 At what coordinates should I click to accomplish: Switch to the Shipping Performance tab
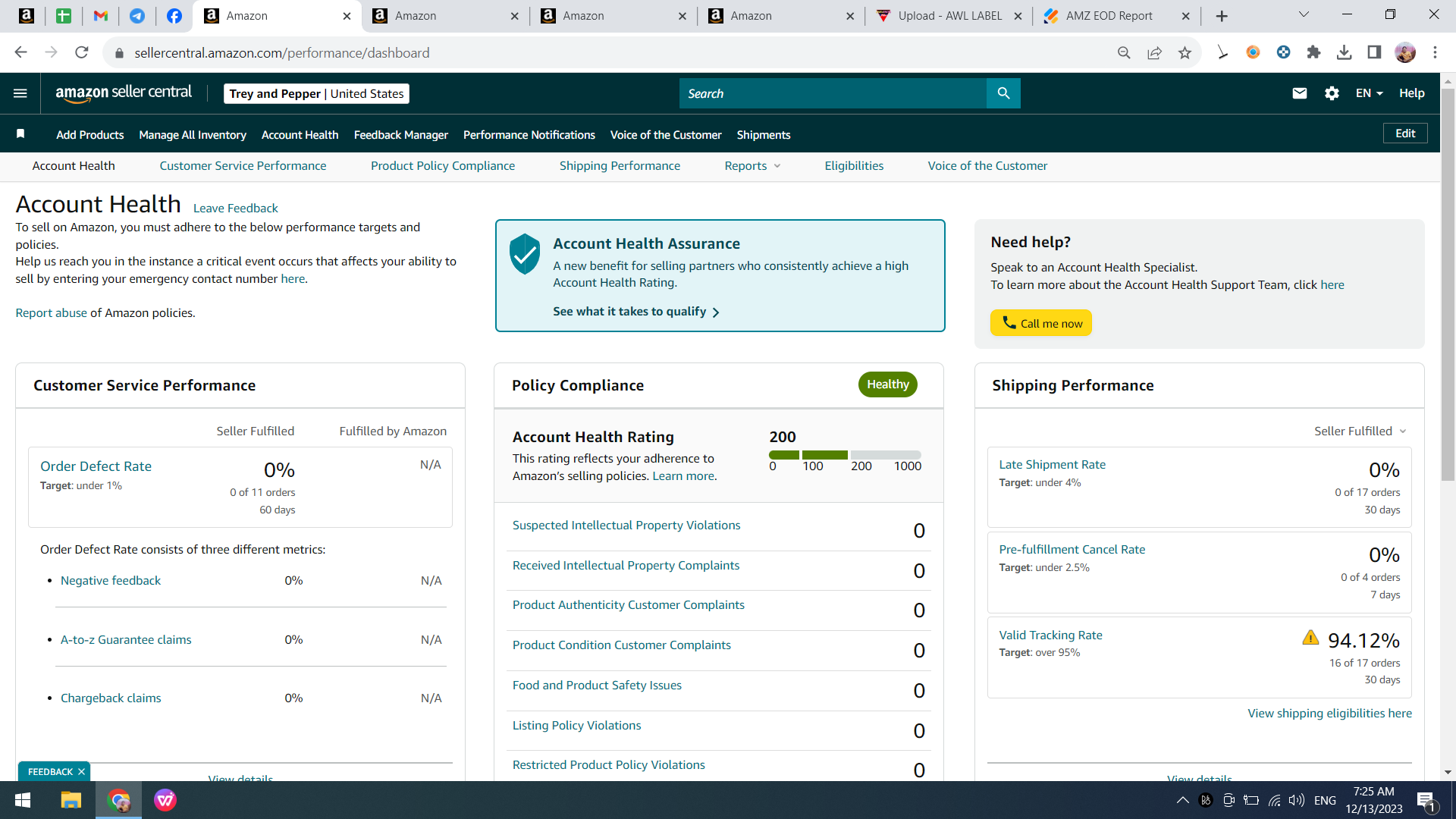point(620,166)
